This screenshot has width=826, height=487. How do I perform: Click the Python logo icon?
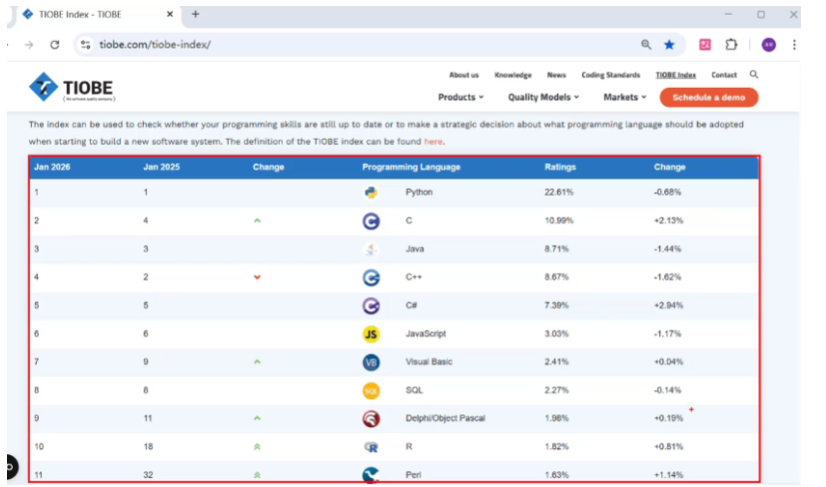(x=371, y=192)
